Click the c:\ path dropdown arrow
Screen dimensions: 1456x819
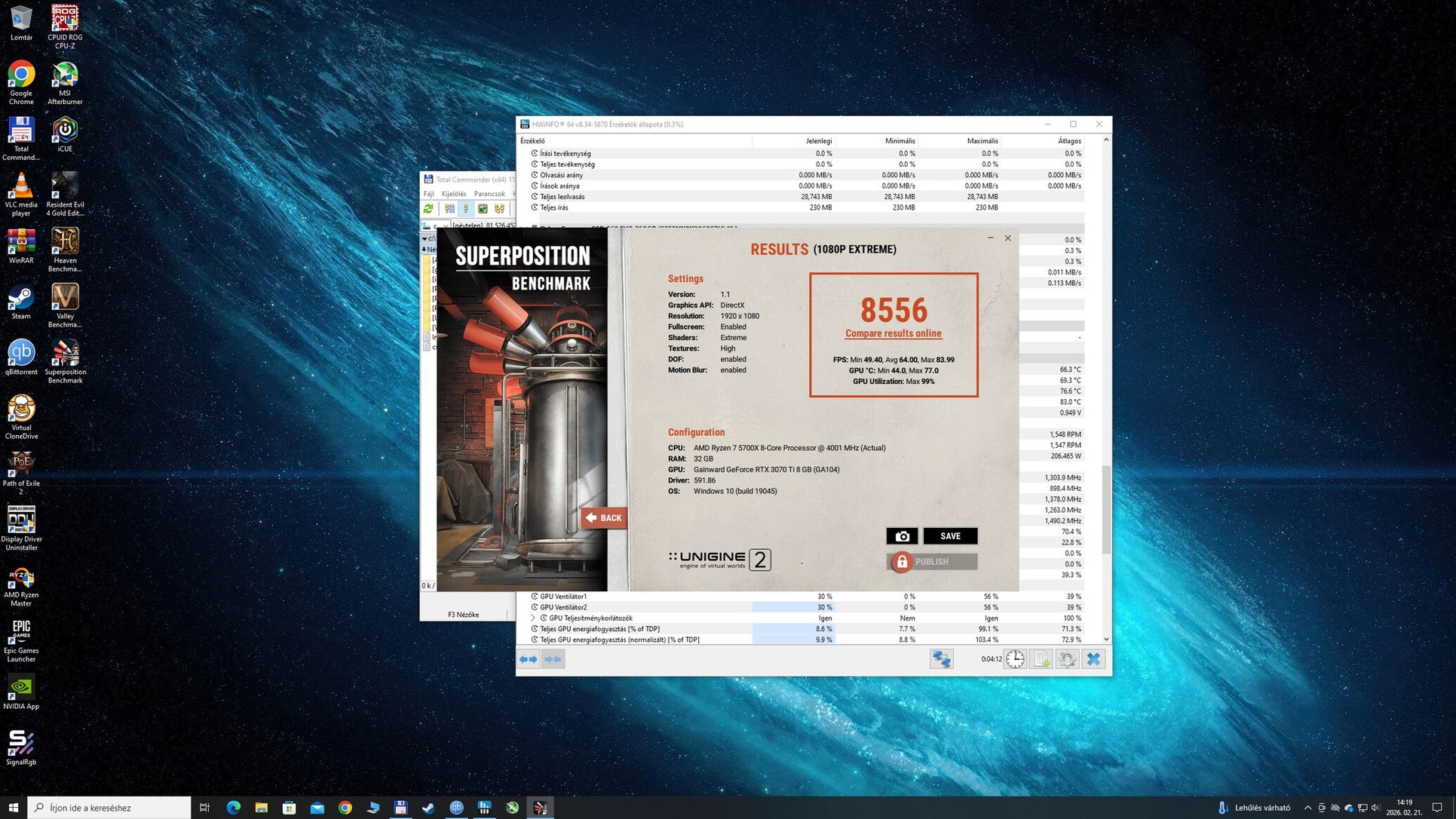click(x=425, y=238)
